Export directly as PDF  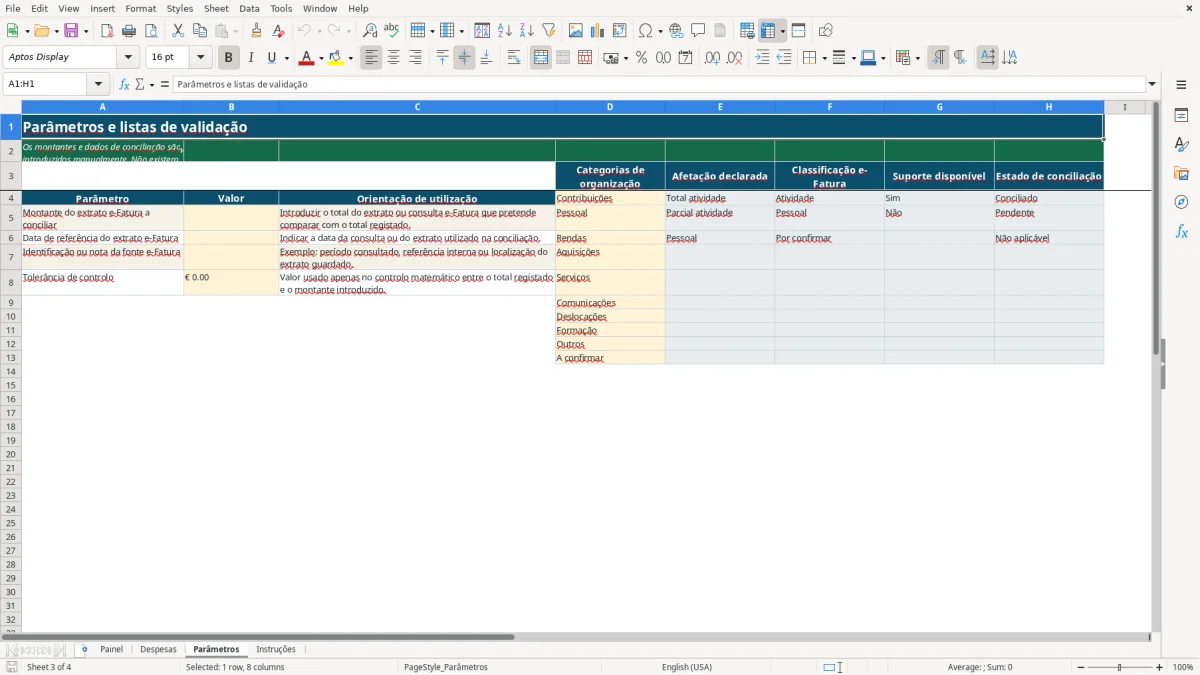(x=107, y=31)
